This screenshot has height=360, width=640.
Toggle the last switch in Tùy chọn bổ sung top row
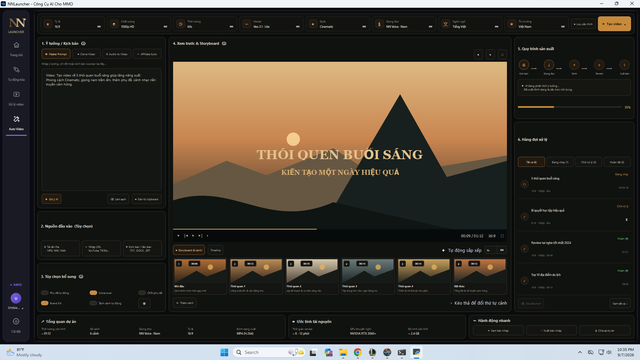[142, 293]
